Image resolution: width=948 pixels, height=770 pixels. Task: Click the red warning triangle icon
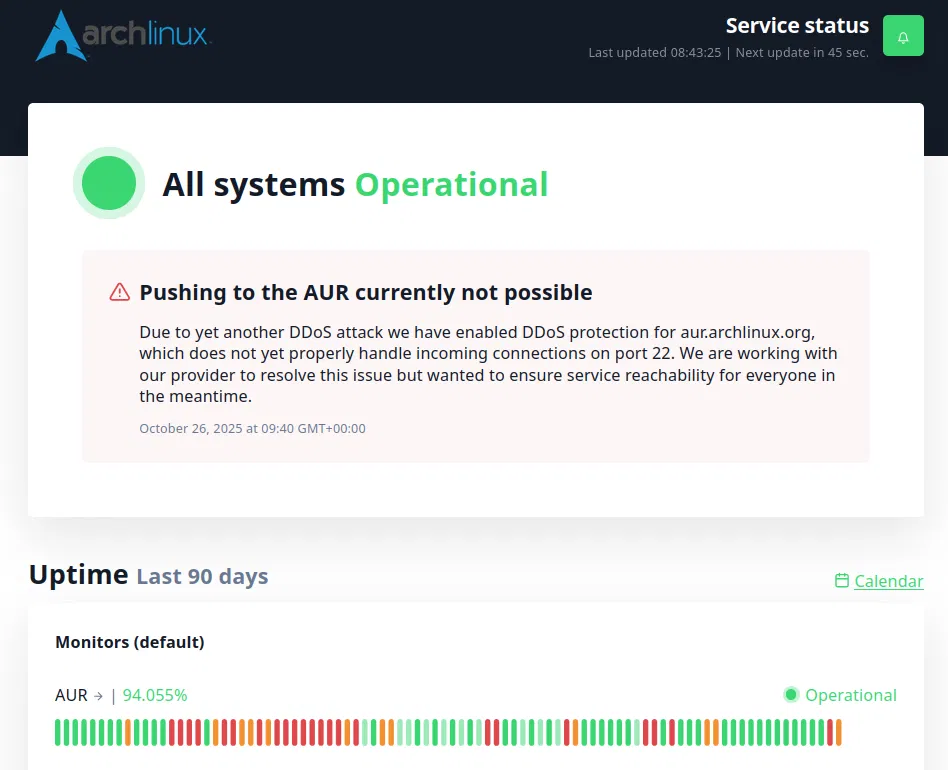(120, 292)
